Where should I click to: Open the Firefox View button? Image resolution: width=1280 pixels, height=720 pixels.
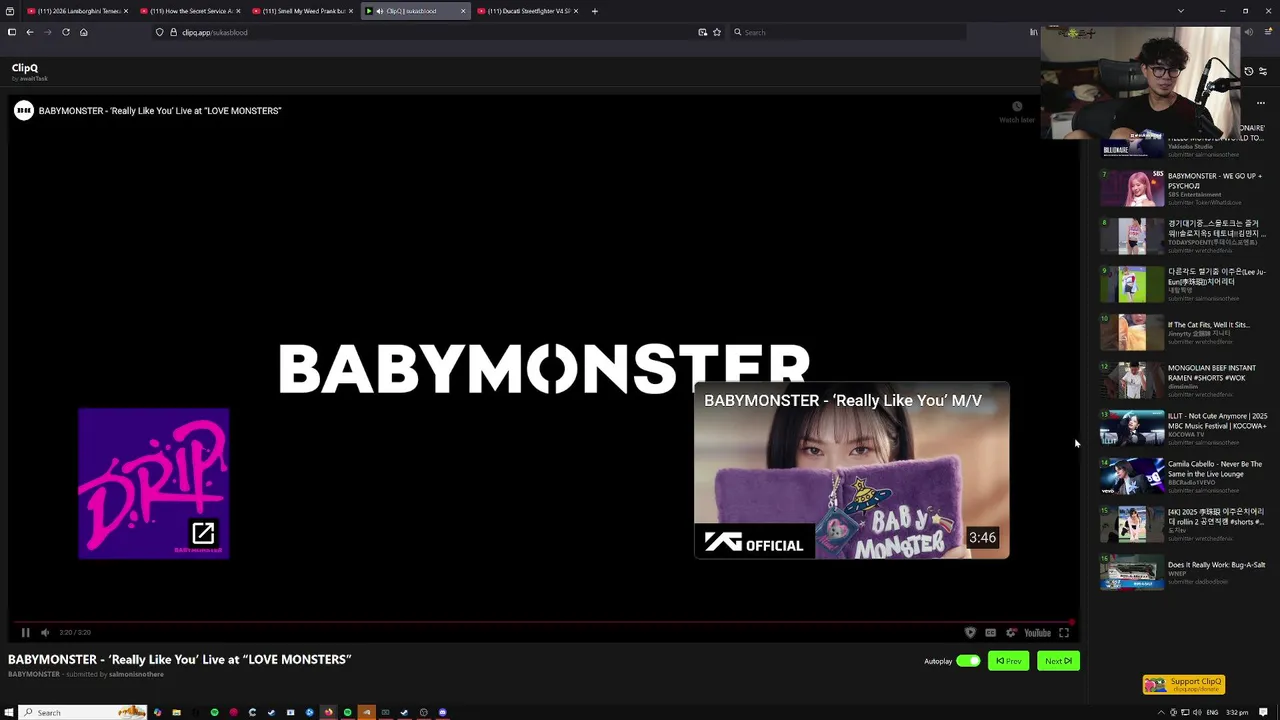(10, 11)
